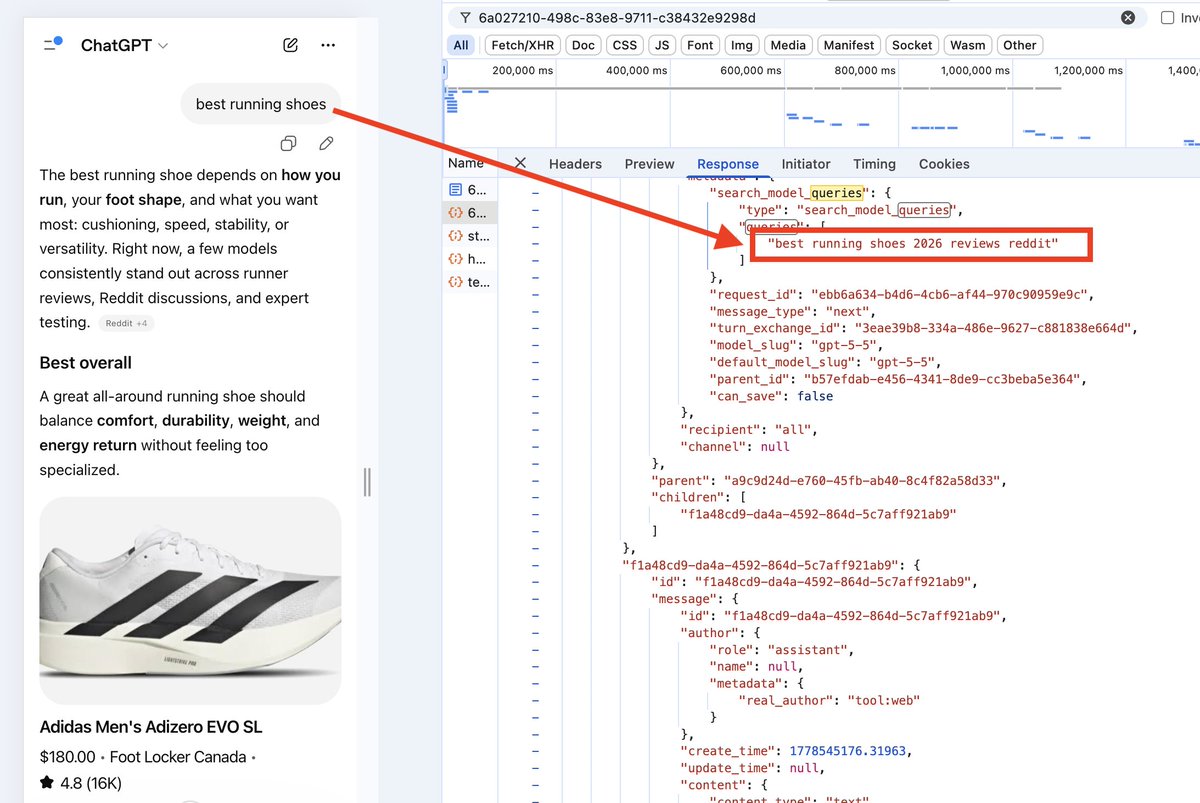The image size is (1200, 803).
Task: Select the highlighted '6...' JSON request row
Action: point(470,212)
